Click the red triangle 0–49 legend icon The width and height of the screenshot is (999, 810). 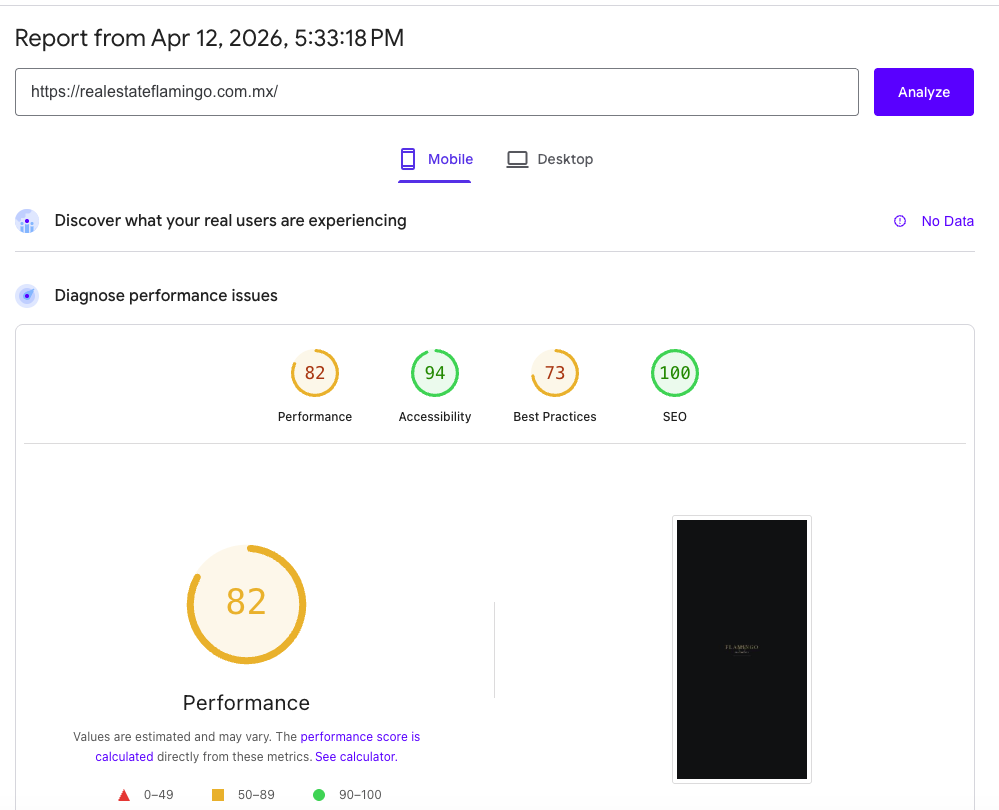[x=124, y=794]
